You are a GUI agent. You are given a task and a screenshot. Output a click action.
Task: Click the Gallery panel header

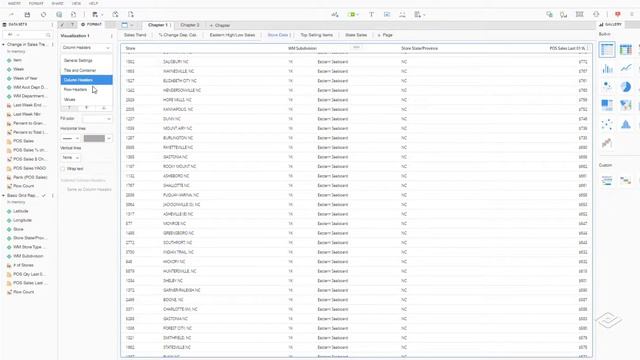pos(611,24)
